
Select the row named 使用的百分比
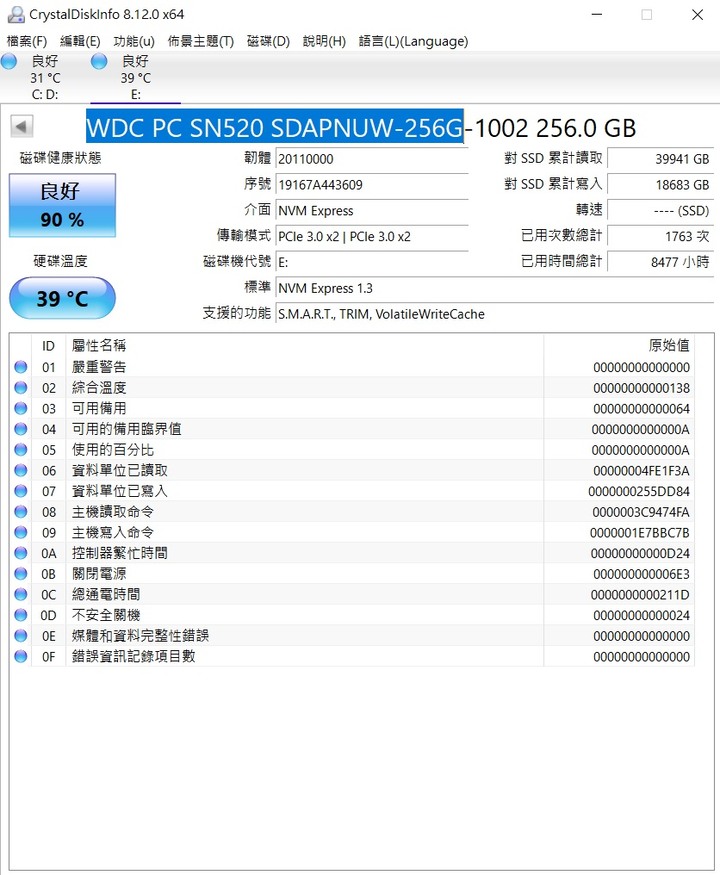pos(352,449)
